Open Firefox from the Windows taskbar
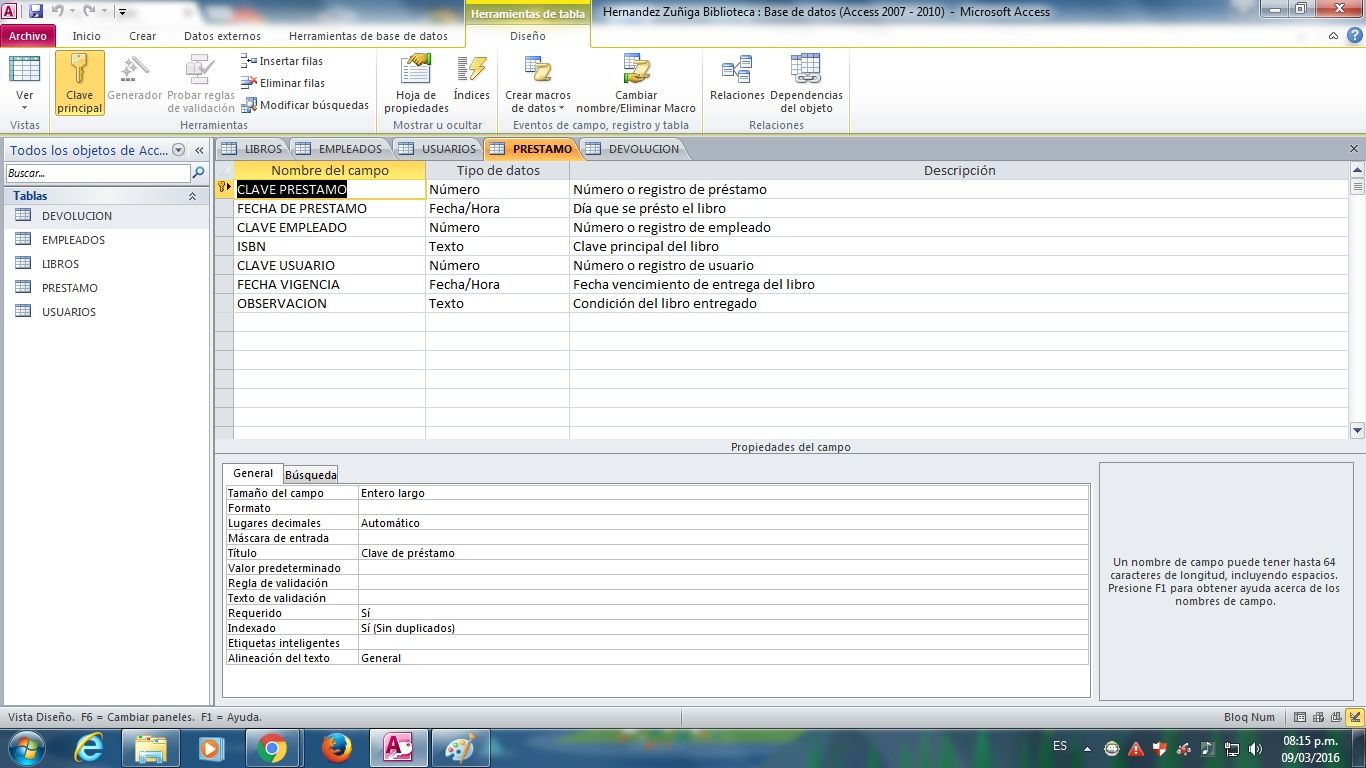Screen dimensions: 1366x768 coord(337,748)
